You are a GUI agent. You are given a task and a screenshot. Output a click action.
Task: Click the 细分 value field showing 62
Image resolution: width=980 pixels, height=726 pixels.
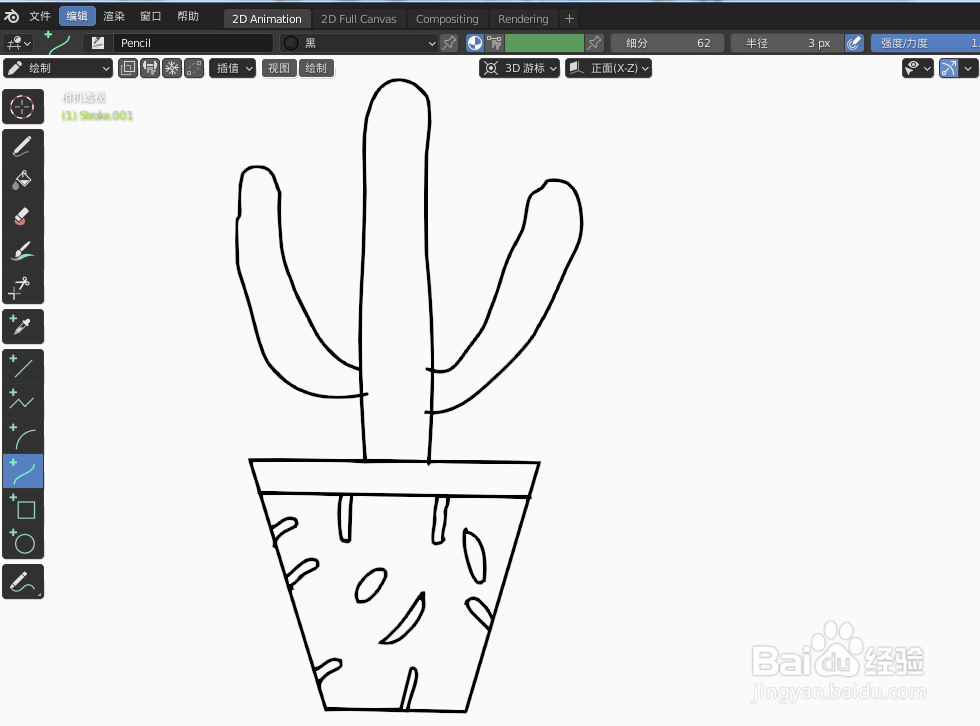pos(668,43)
